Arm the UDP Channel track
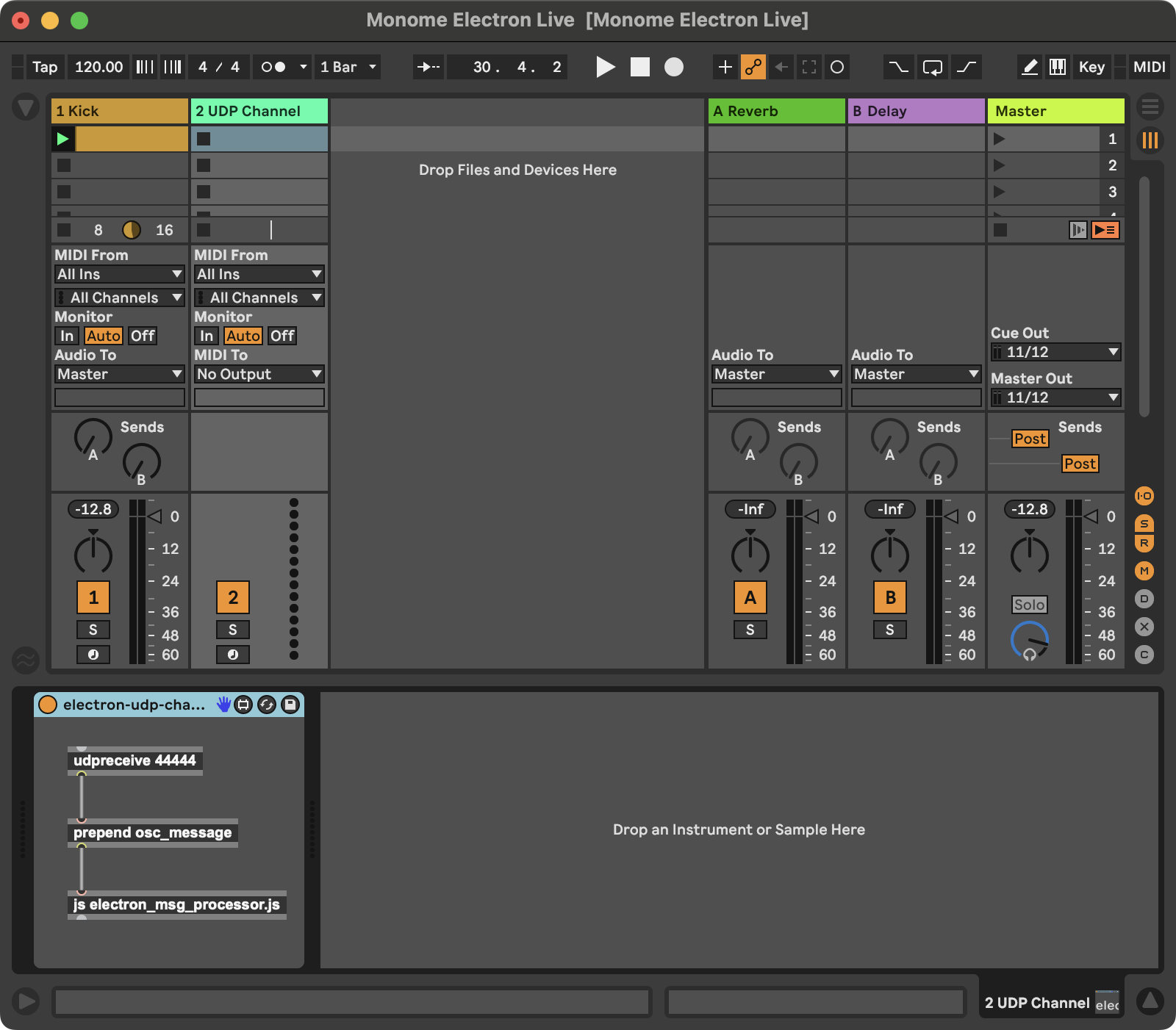This screenshot has width=1176, height=1030. tap(233, 655)
